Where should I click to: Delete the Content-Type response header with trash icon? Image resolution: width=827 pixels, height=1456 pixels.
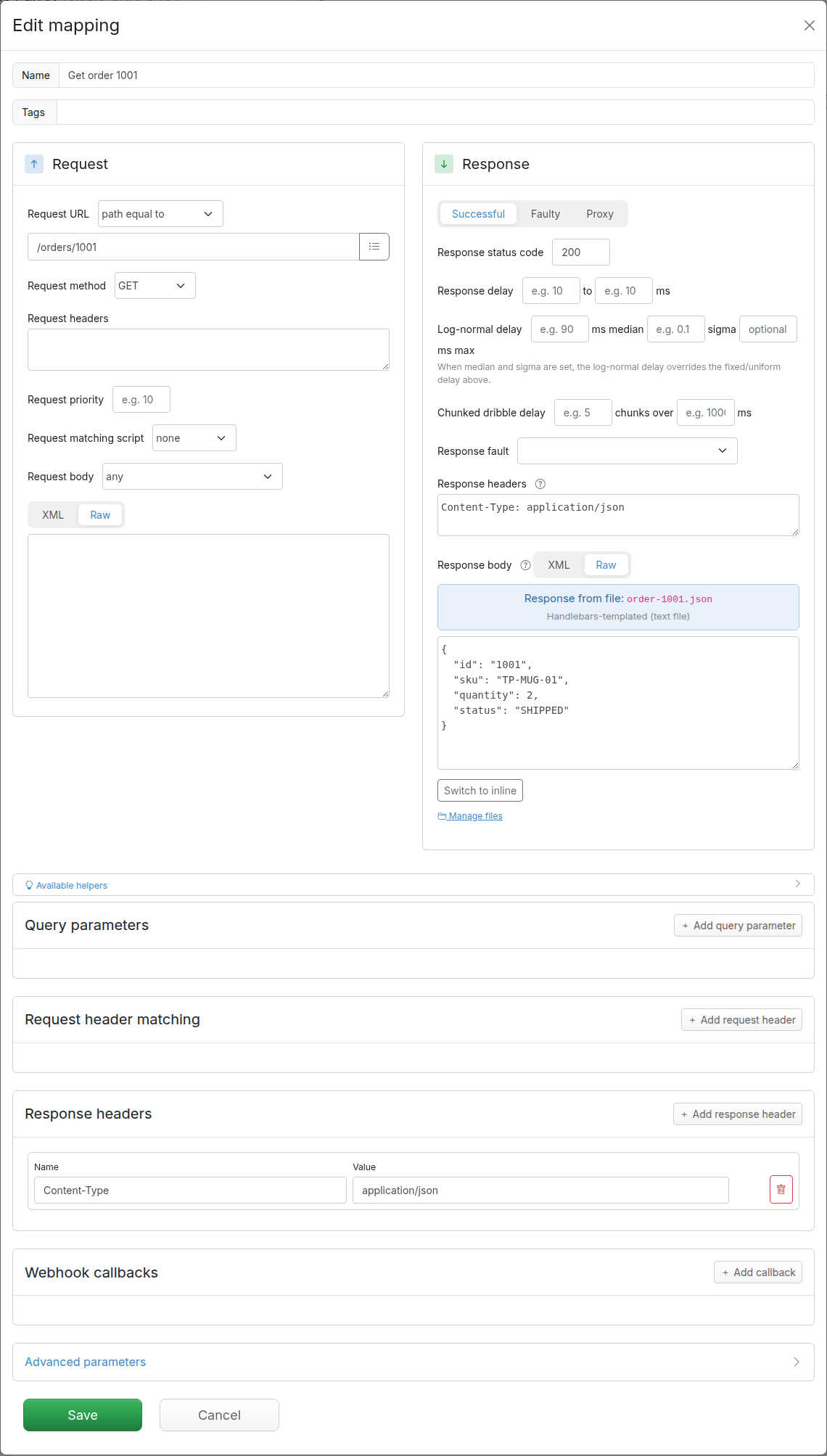(x=781, y=1190)
